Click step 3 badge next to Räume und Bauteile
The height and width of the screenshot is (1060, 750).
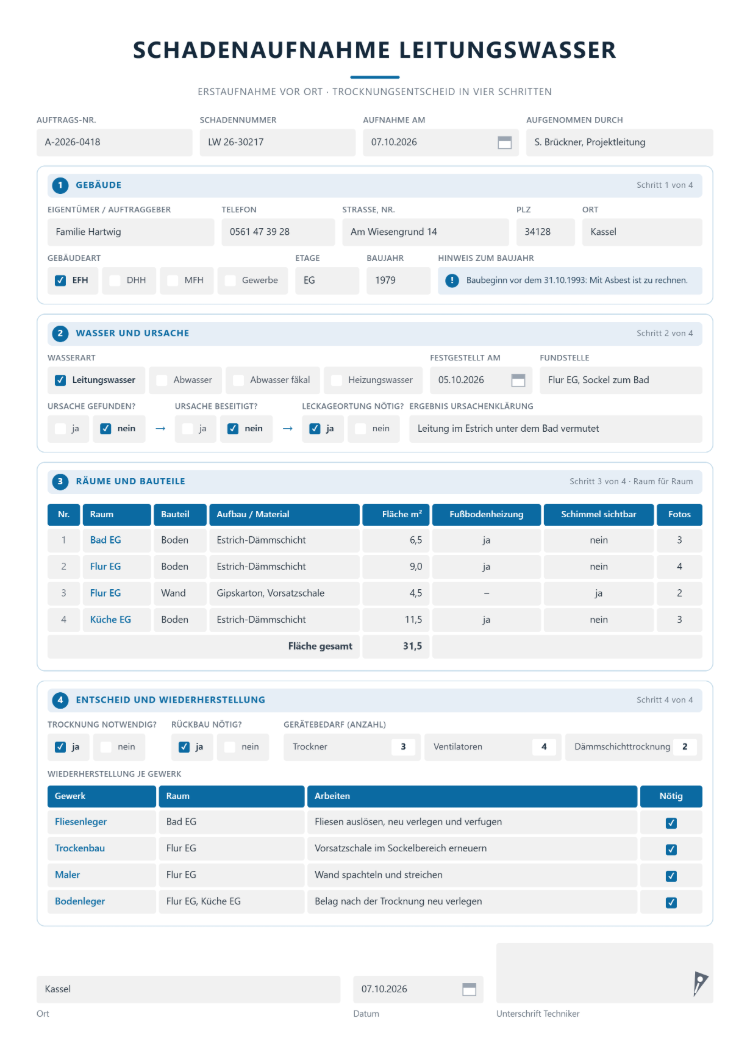60,481
